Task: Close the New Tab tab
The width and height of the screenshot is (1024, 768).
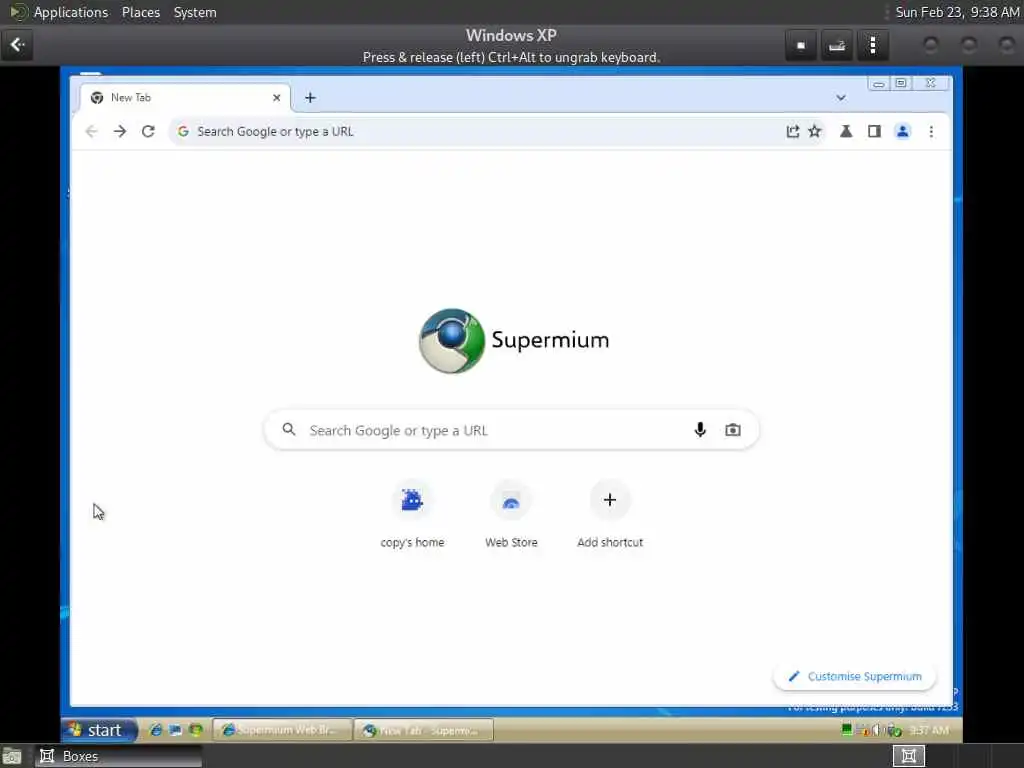Action: [x=276, y=97]
